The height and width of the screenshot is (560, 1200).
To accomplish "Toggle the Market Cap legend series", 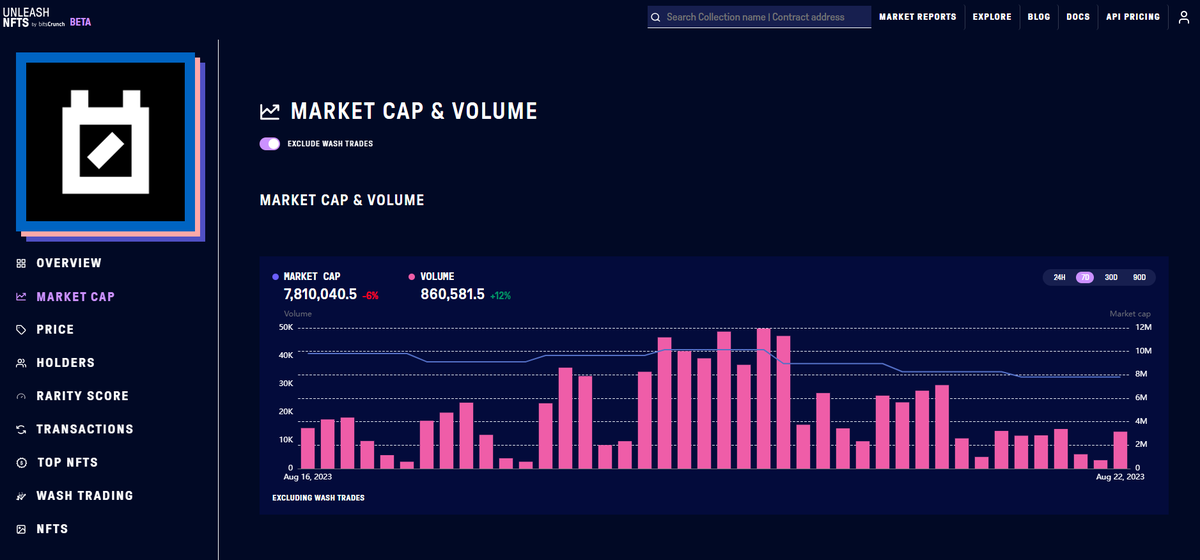I will pos(309,276).
